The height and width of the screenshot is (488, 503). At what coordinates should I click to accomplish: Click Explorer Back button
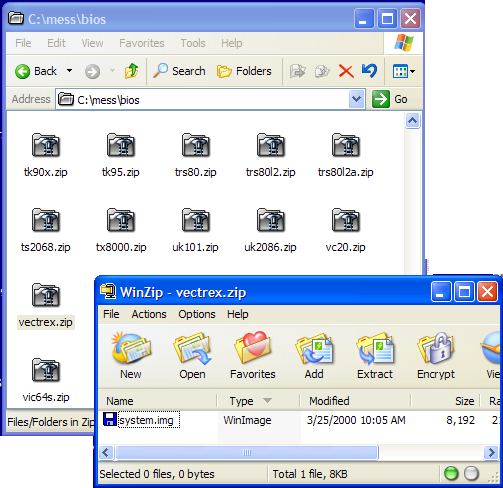click(36, 71)
